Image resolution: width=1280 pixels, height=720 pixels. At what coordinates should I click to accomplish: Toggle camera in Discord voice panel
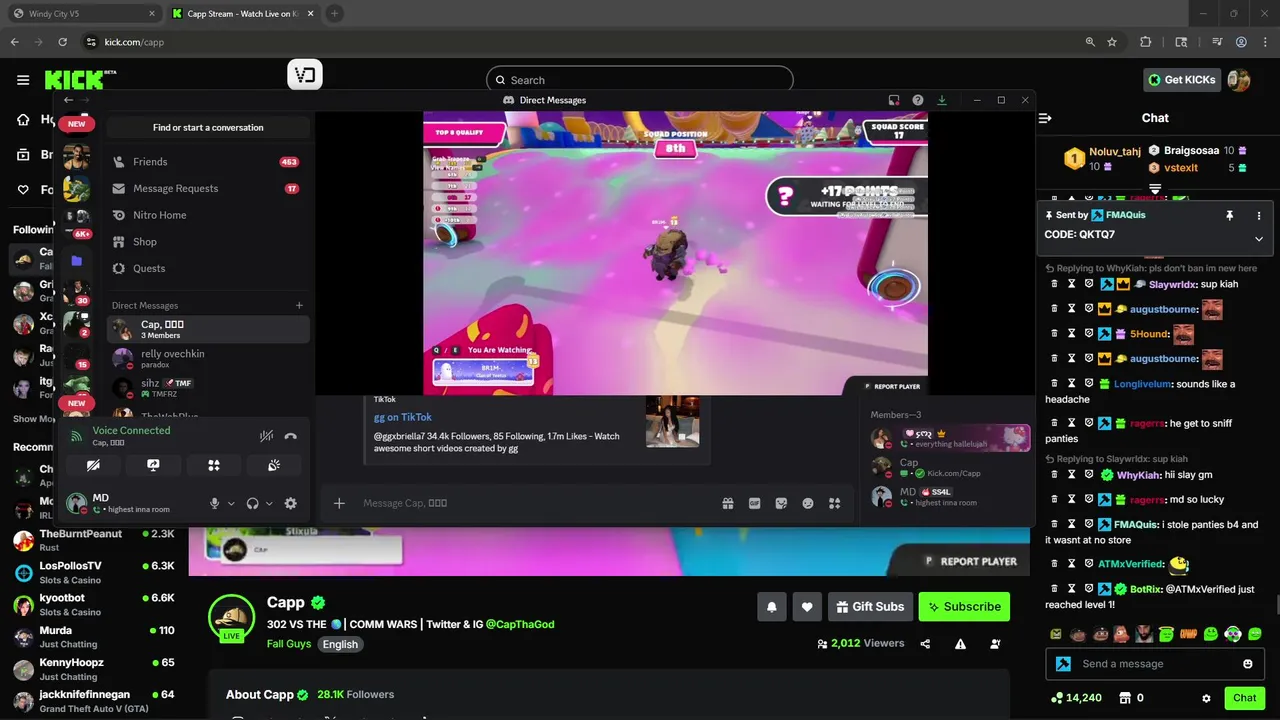[x=93, y=465]
